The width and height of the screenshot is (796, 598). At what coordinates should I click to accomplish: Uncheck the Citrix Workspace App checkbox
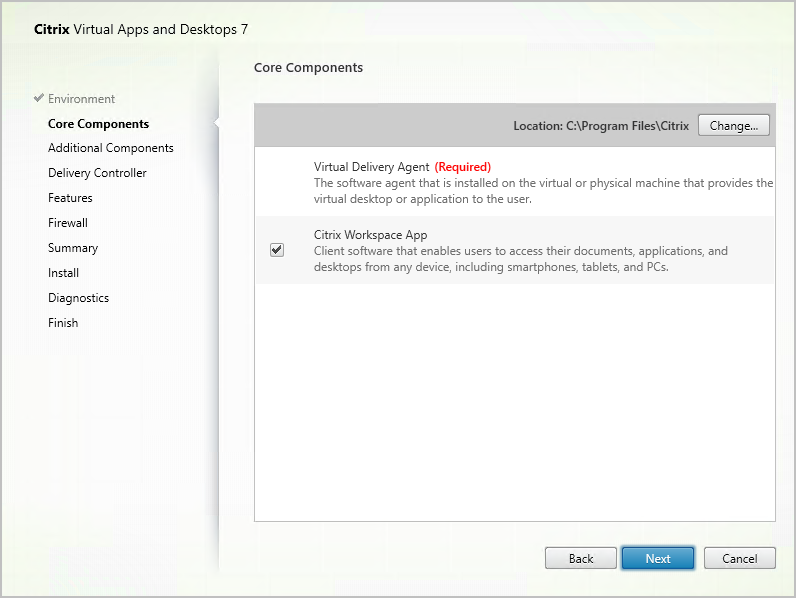click(x=277, y=250)
